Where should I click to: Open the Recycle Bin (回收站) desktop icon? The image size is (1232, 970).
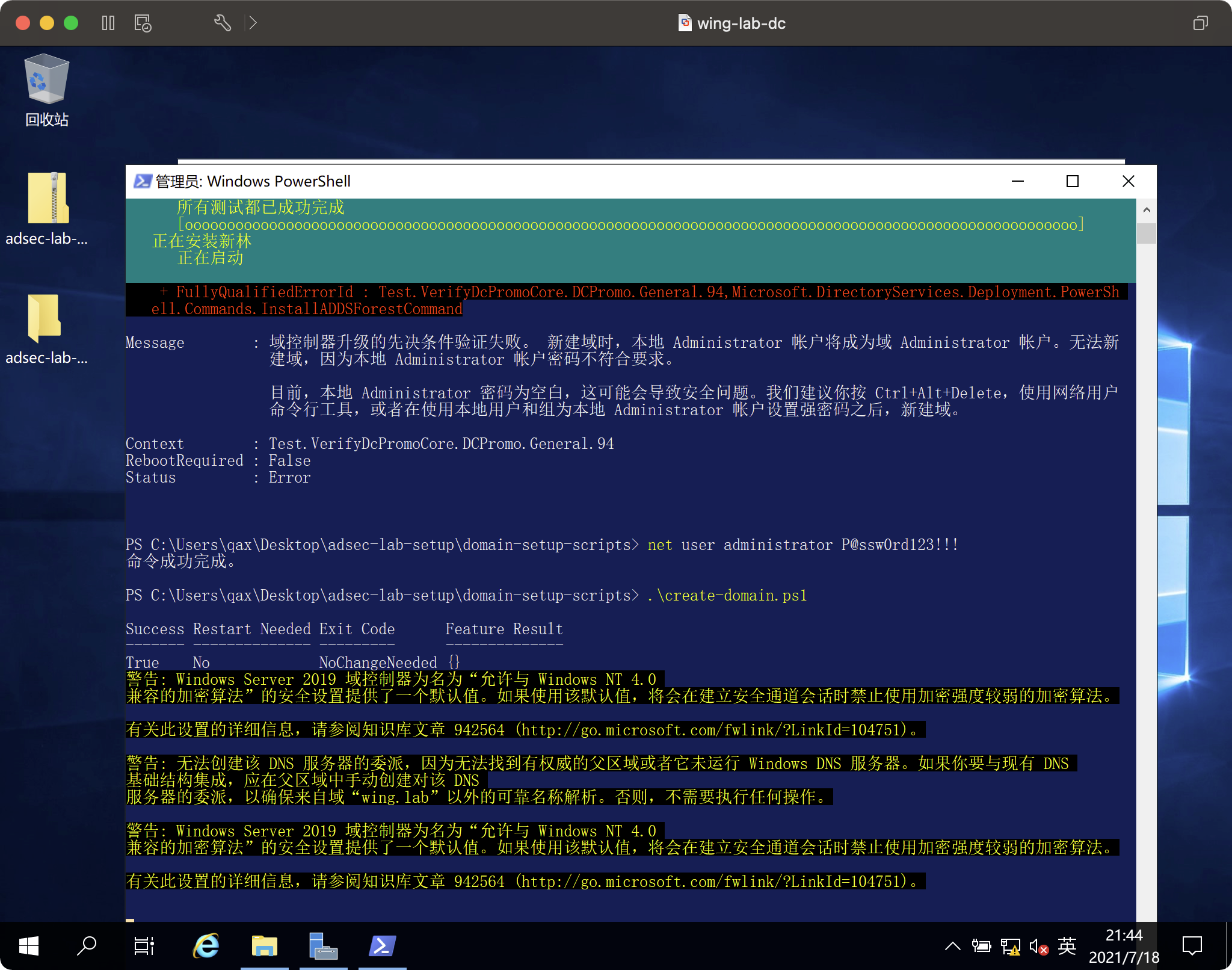(x=47, y=90)
